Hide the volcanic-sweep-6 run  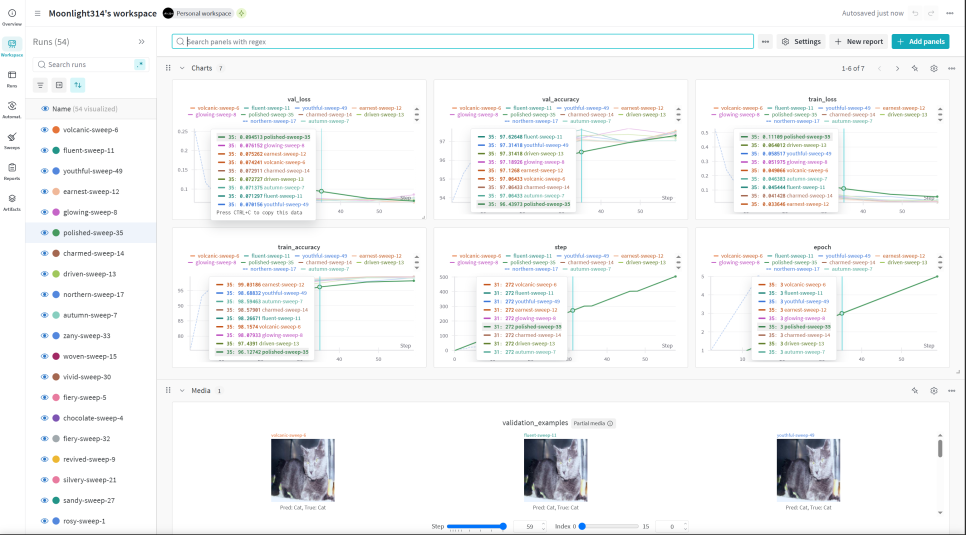(44, 129)
